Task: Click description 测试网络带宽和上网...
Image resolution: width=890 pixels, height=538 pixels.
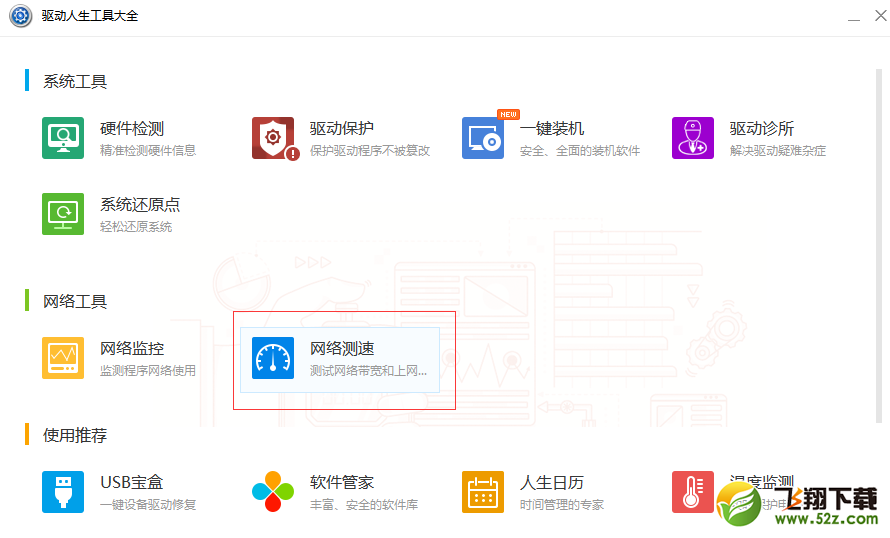Action: (x=368, y=371)
